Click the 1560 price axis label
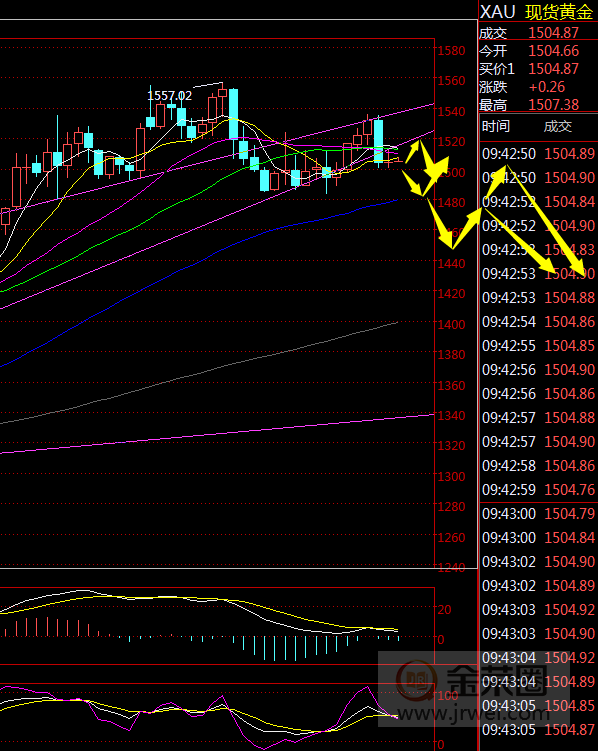Image resolution: width=598 pixels, height=751 pixels. 451,80
